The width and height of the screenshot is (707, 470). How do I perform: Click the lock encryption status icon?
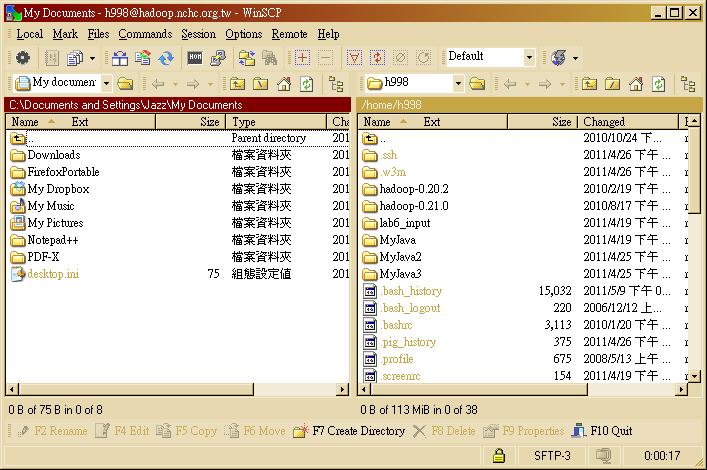(x=499, y=456)
